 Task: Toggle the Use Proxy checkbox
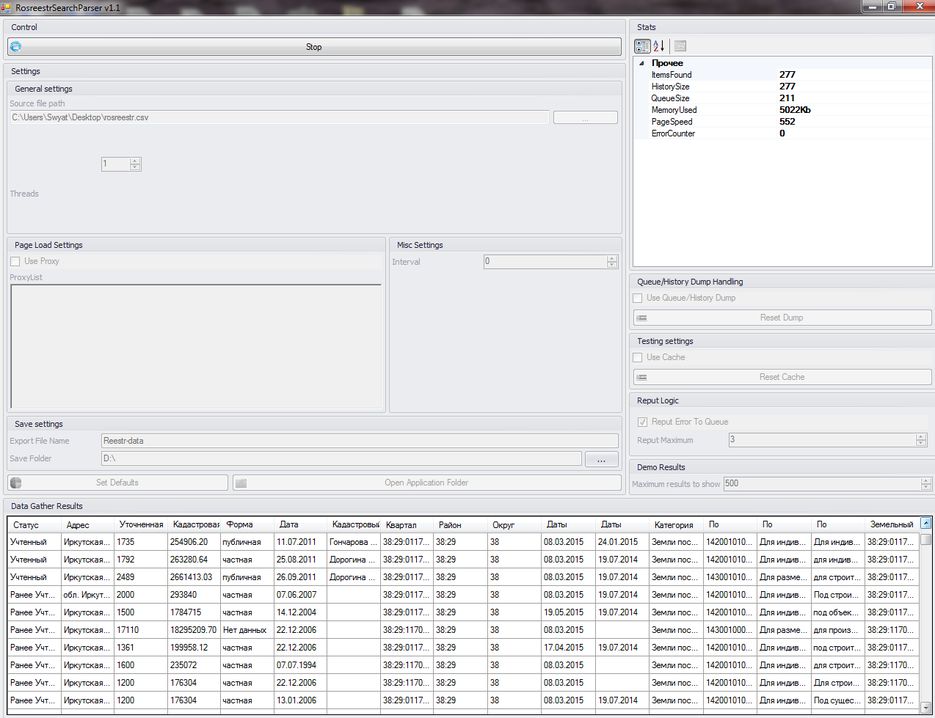pos(16,261)
